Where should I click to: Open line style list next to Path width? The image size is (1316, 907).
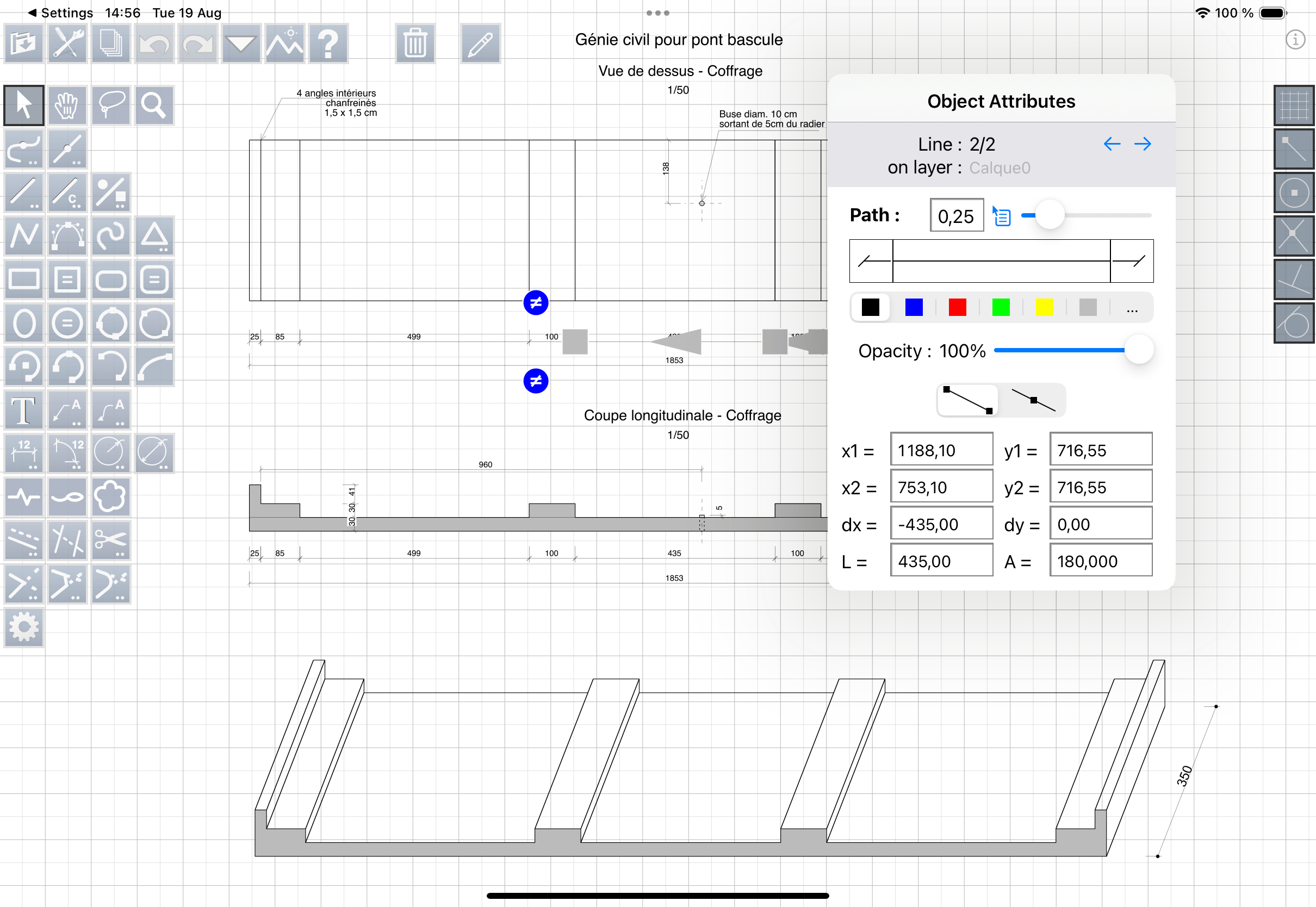coord(1002,216)
